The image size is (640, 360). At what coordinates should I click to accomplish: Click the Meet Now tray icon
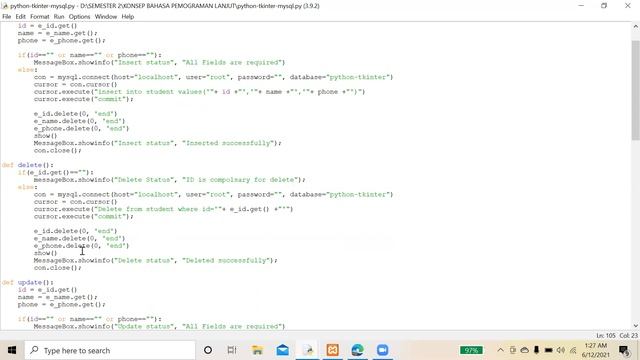513,350
